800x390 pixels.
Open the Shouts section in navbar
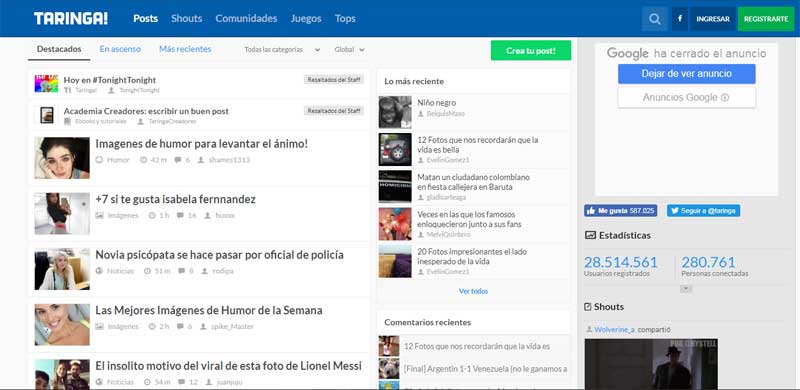click(x=187, y=19)
